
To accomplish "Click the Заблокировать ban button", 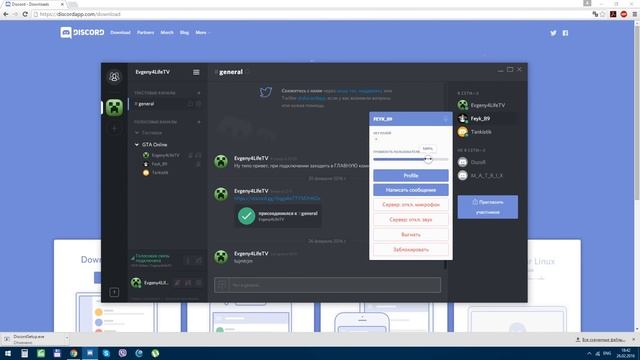I will (x=411, y=249).
